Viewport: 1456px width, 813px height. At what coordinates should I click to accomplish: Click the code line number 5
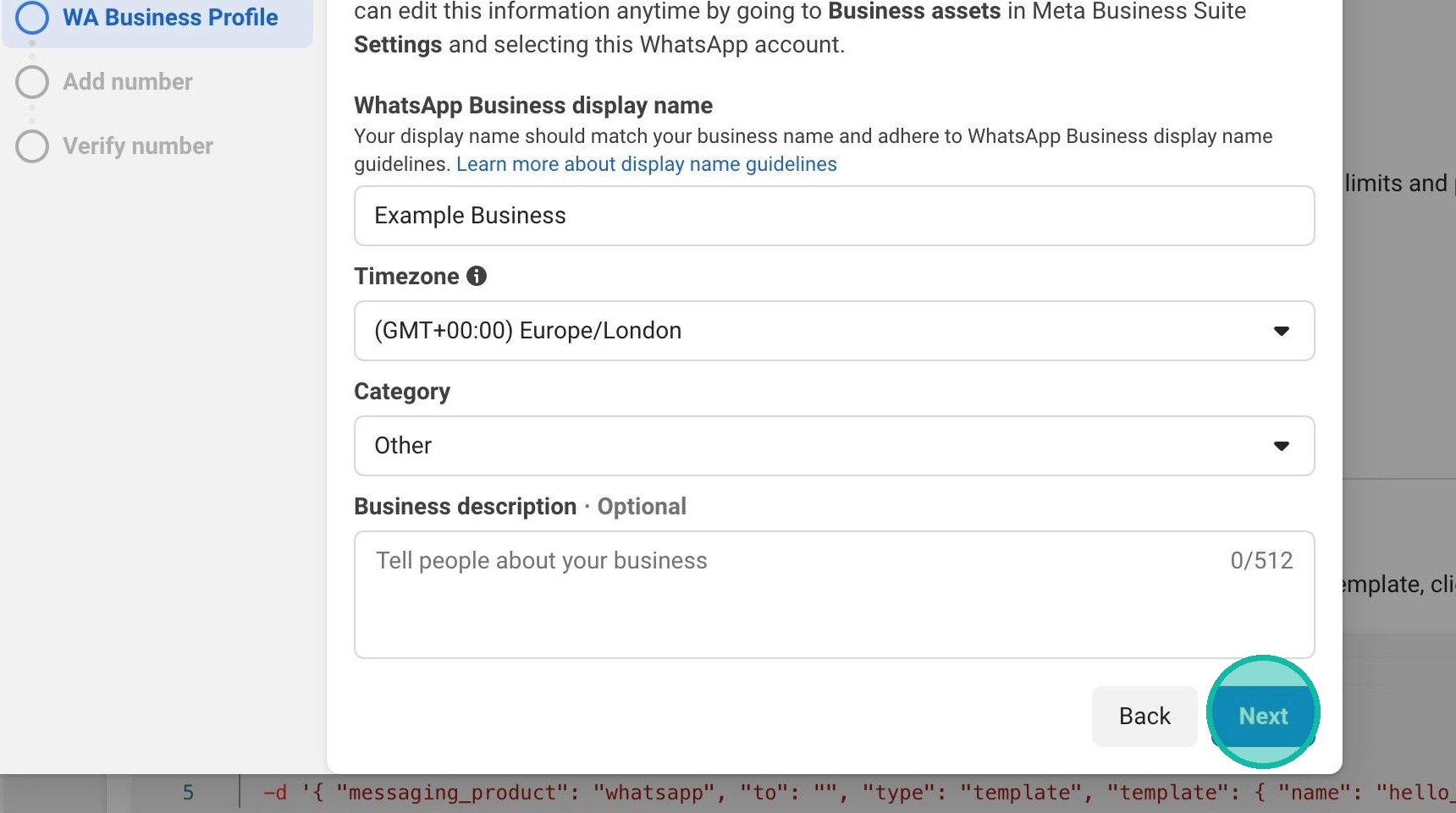tap(188, 793)
